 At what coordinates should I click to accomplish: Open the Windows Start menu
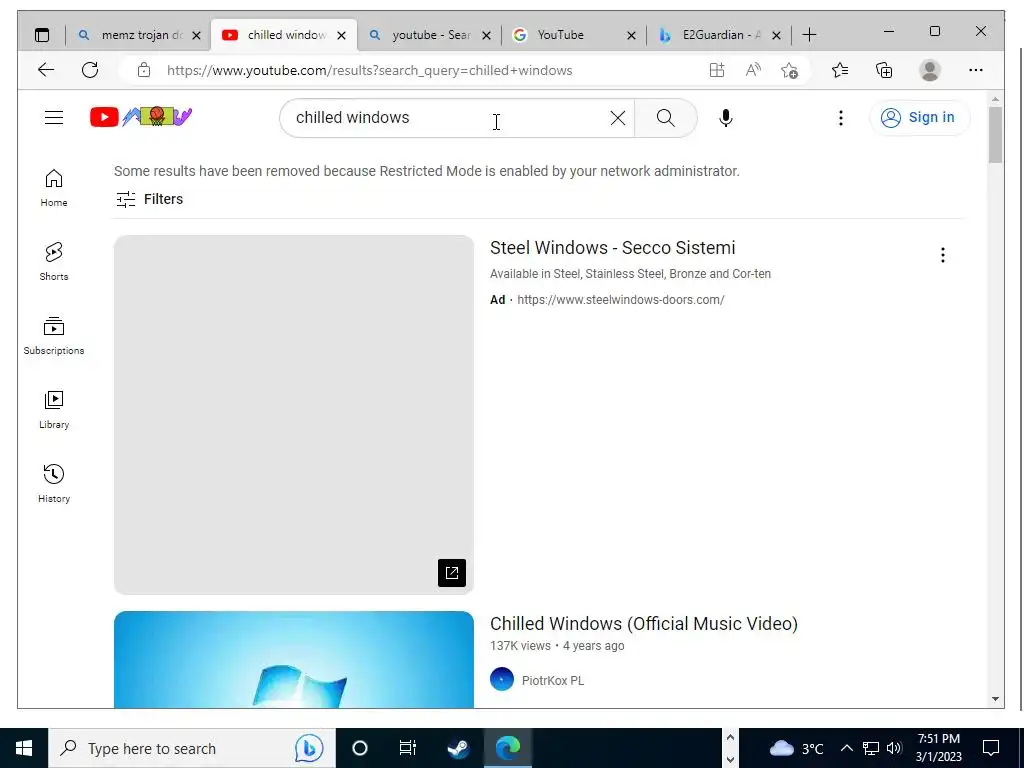24,748
